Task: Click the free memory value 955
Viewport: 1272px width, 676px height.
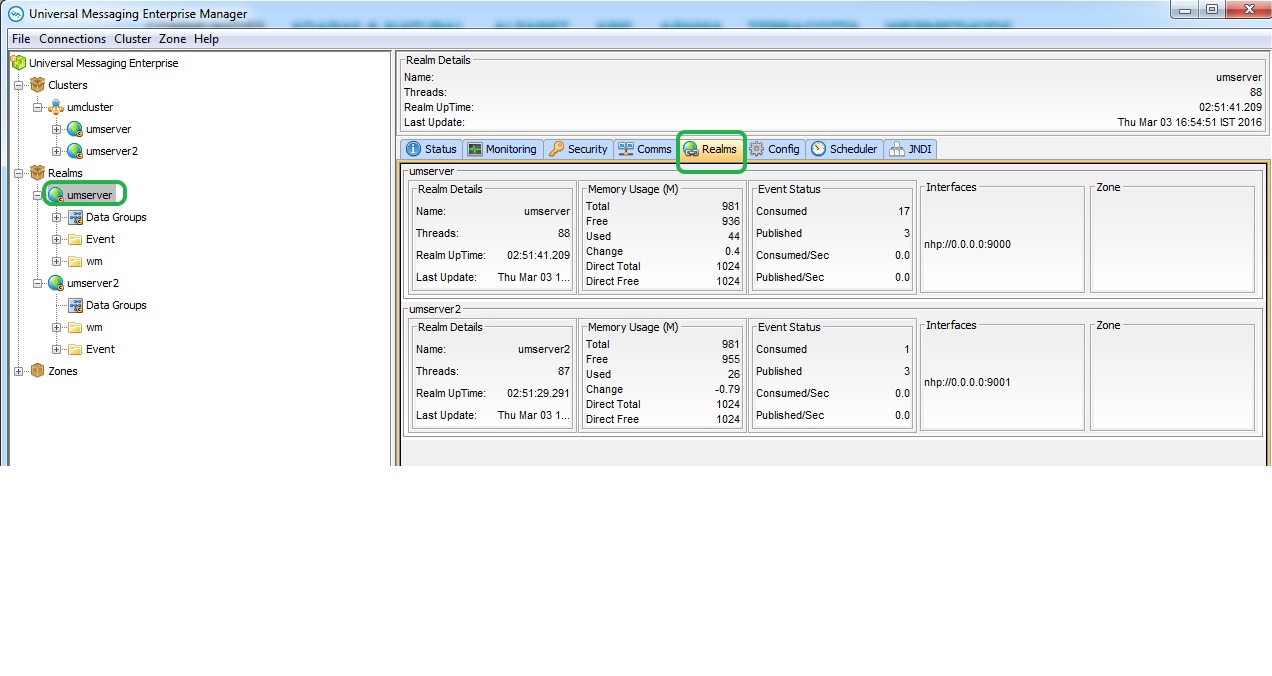Action: click(x=731, y=359)
